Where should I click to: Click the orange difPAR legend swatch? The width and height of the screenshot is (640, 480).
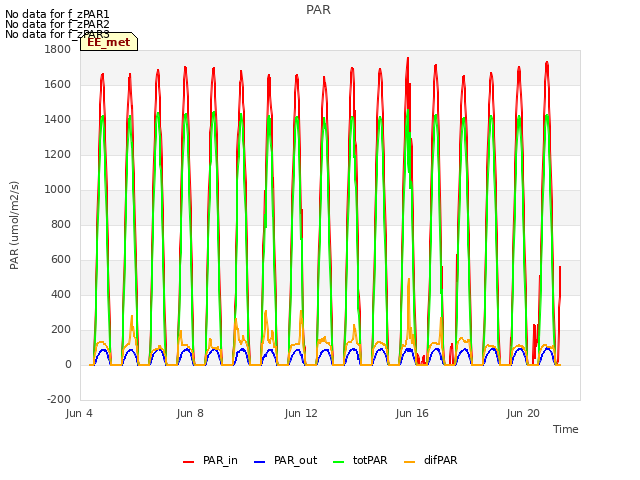pyautogui.click(x=409, y=462)
